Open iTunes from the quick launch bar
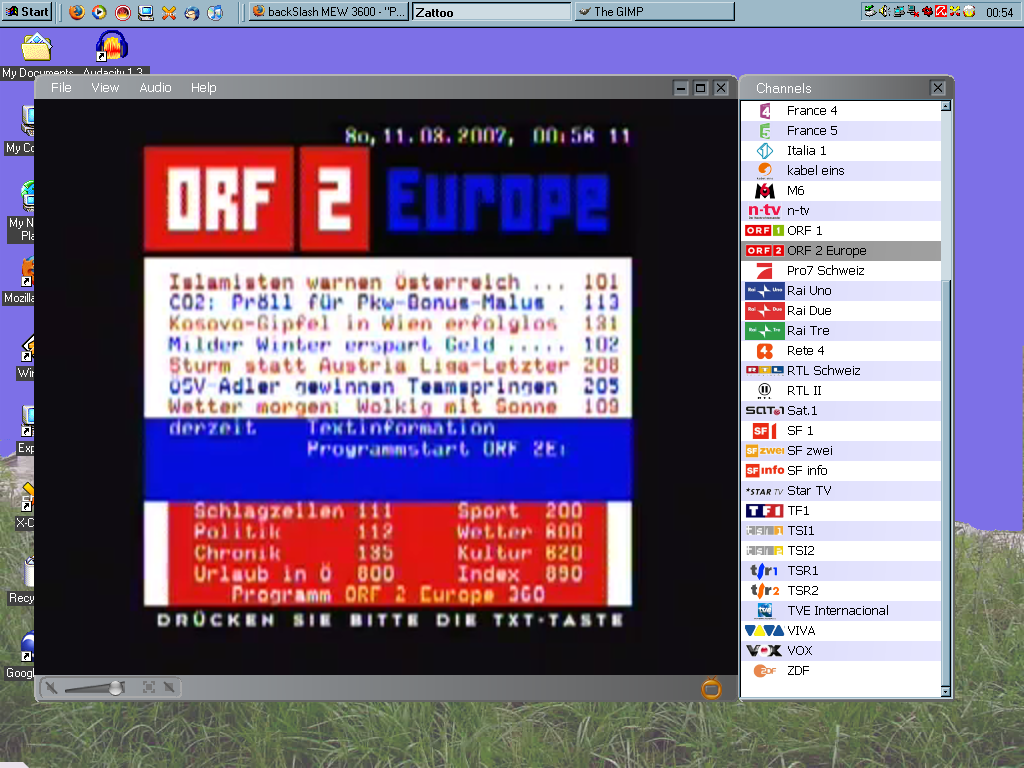Screen dimensions: 1024x768 tap(215, 12)
